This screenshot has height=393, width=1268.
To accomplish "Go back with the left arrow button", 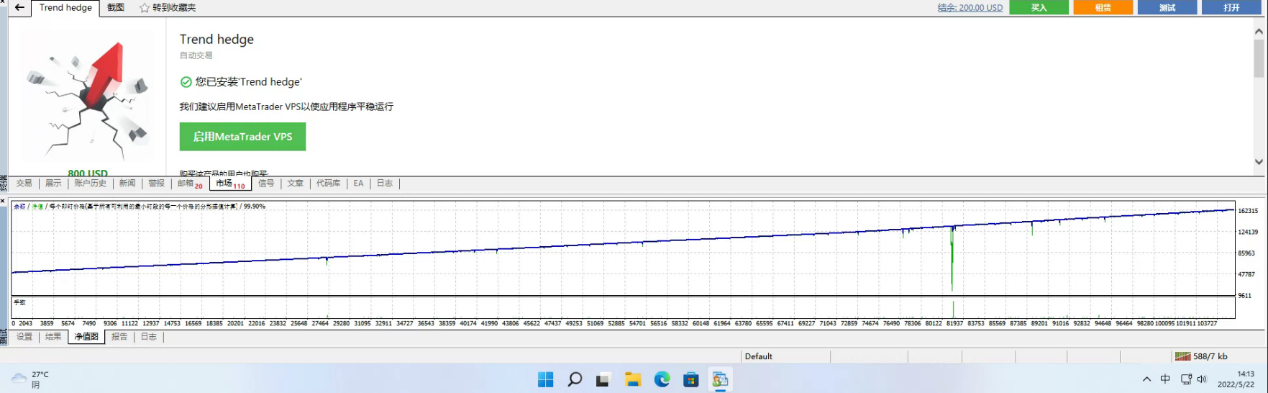I will [x=19, y=7].
